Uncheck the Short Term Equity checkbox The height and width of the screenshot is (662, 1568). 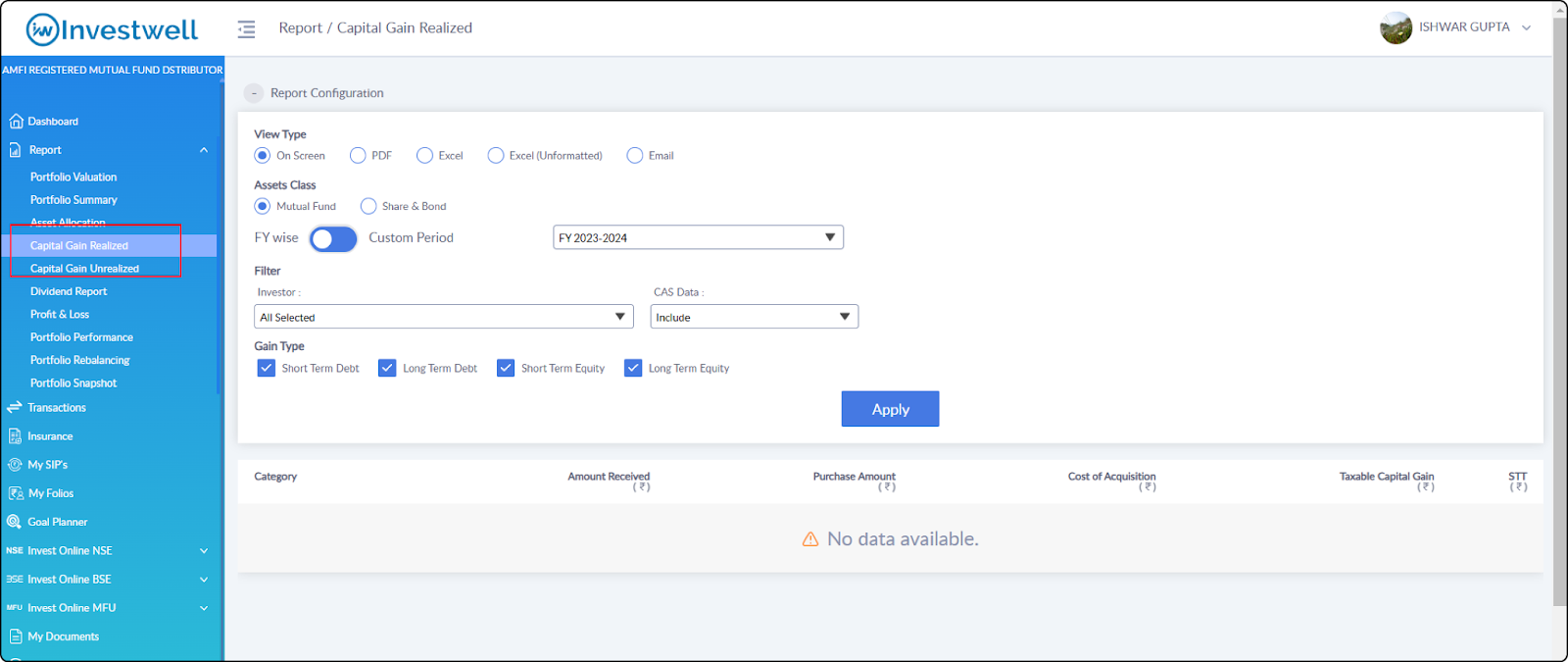pyautogui.click(x=506, y=368)
